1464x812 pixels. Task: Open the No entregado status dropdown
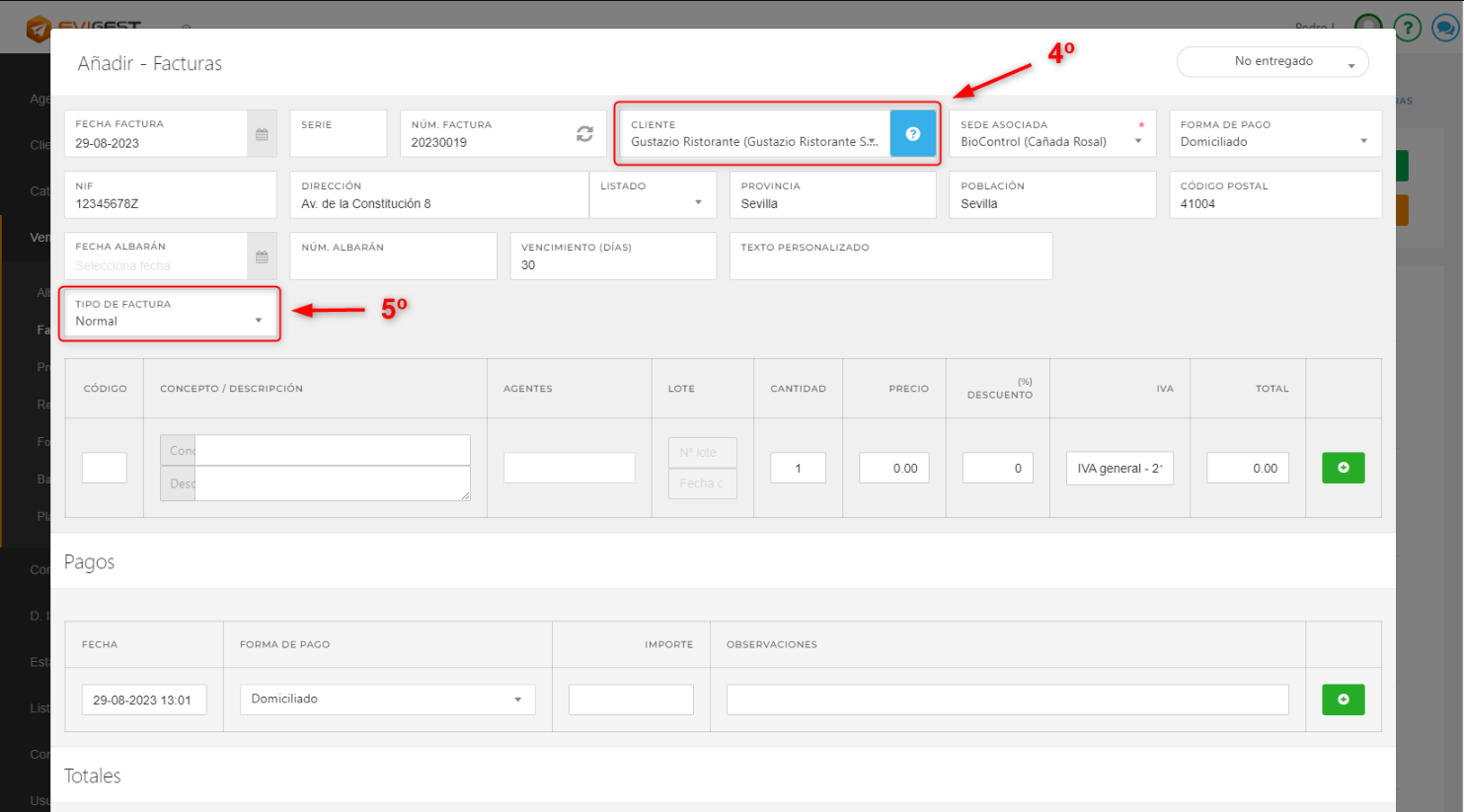(1272, 62)
